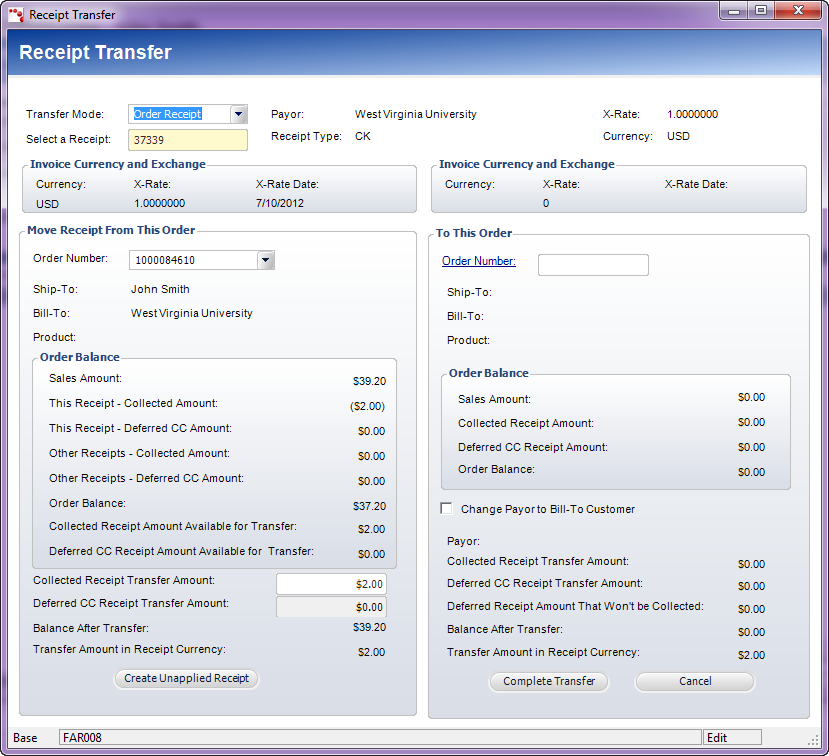Toggle Change Payor to Bill-To Customer checkbox
This screenshot has width=829, height=756.
(446, 509)
